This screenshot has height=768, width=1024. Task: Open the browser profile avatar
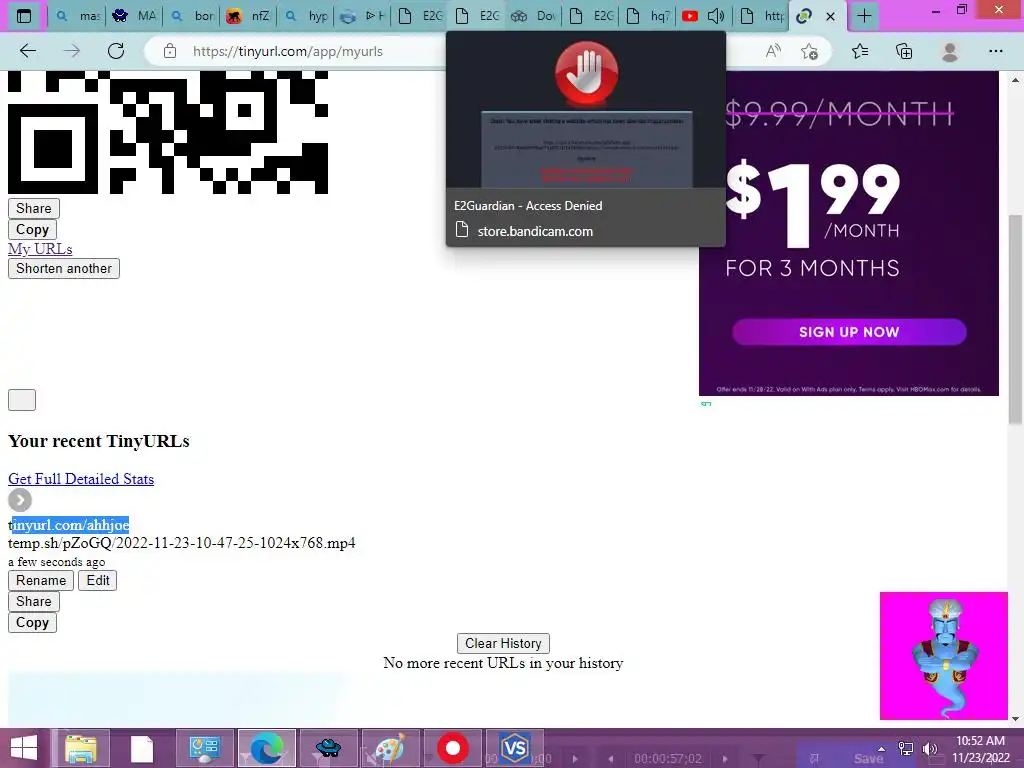[x=950, y=51]
